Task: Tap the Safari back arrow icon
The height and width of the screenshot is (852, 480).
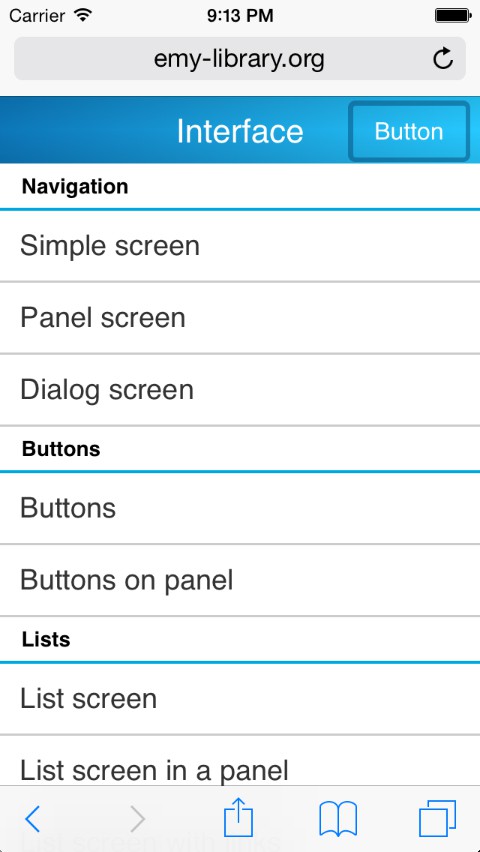Action: coord(33,819)
